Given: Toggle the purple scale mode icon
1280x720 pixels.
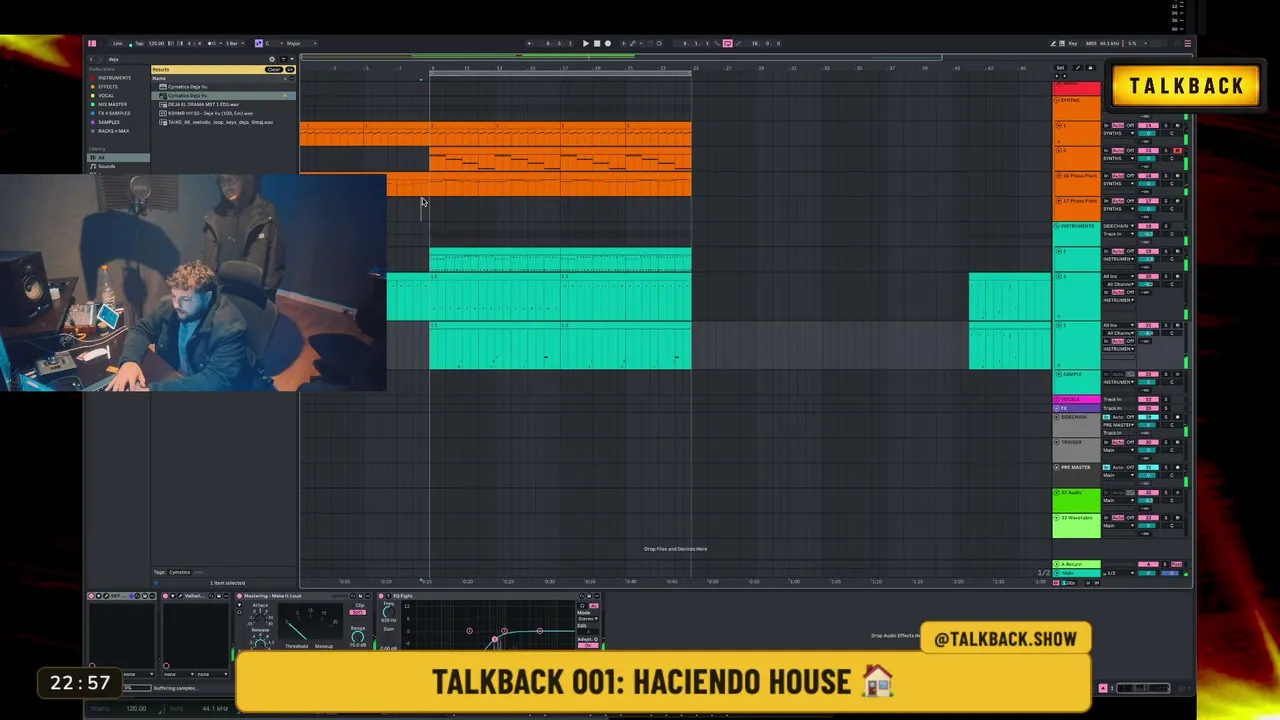Looking at the screenshot, I should (x=258, y=43).
